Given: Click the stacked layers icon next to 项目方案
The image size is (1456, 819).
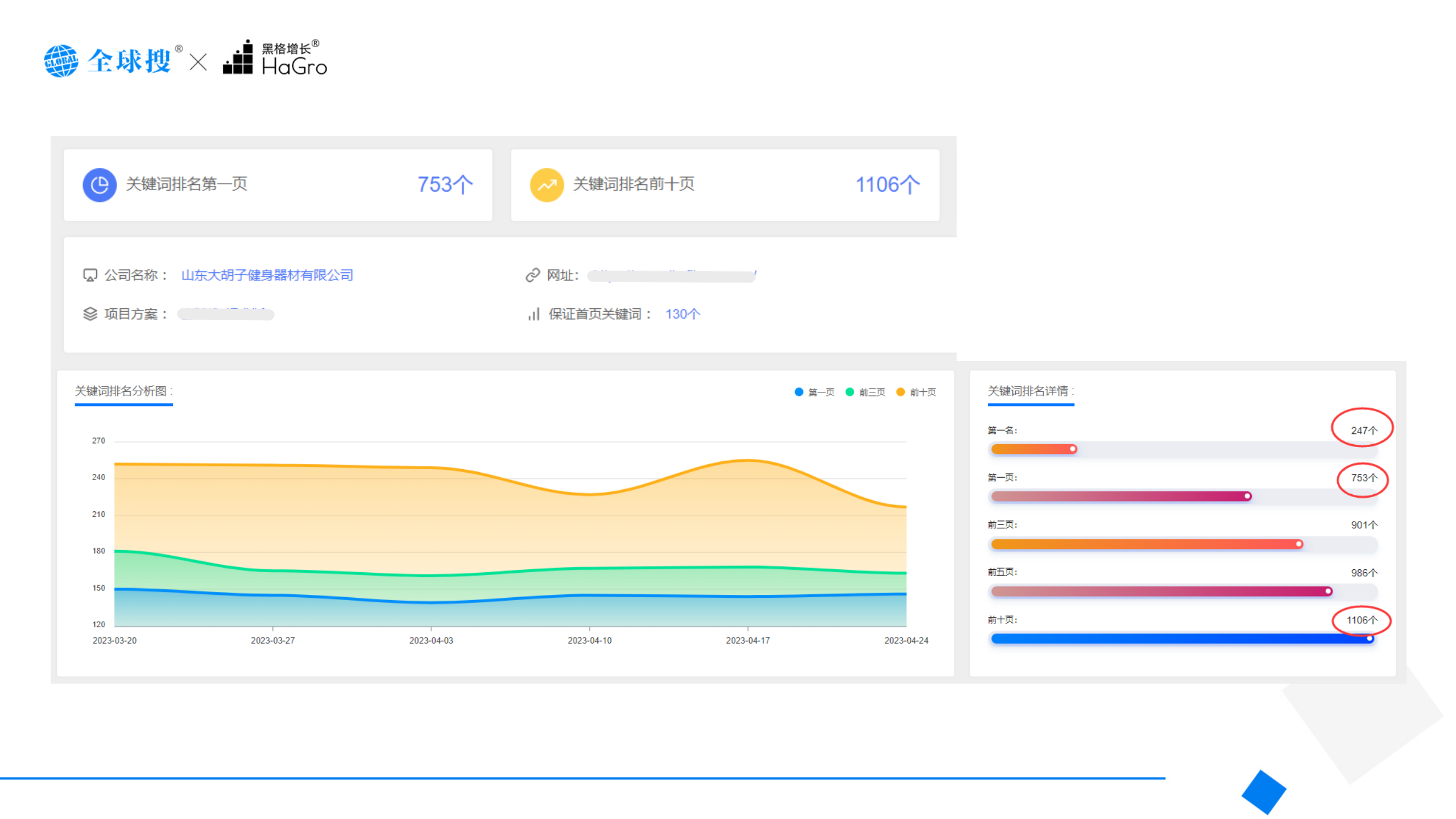Looking at the screenshot, I should 90,314.
